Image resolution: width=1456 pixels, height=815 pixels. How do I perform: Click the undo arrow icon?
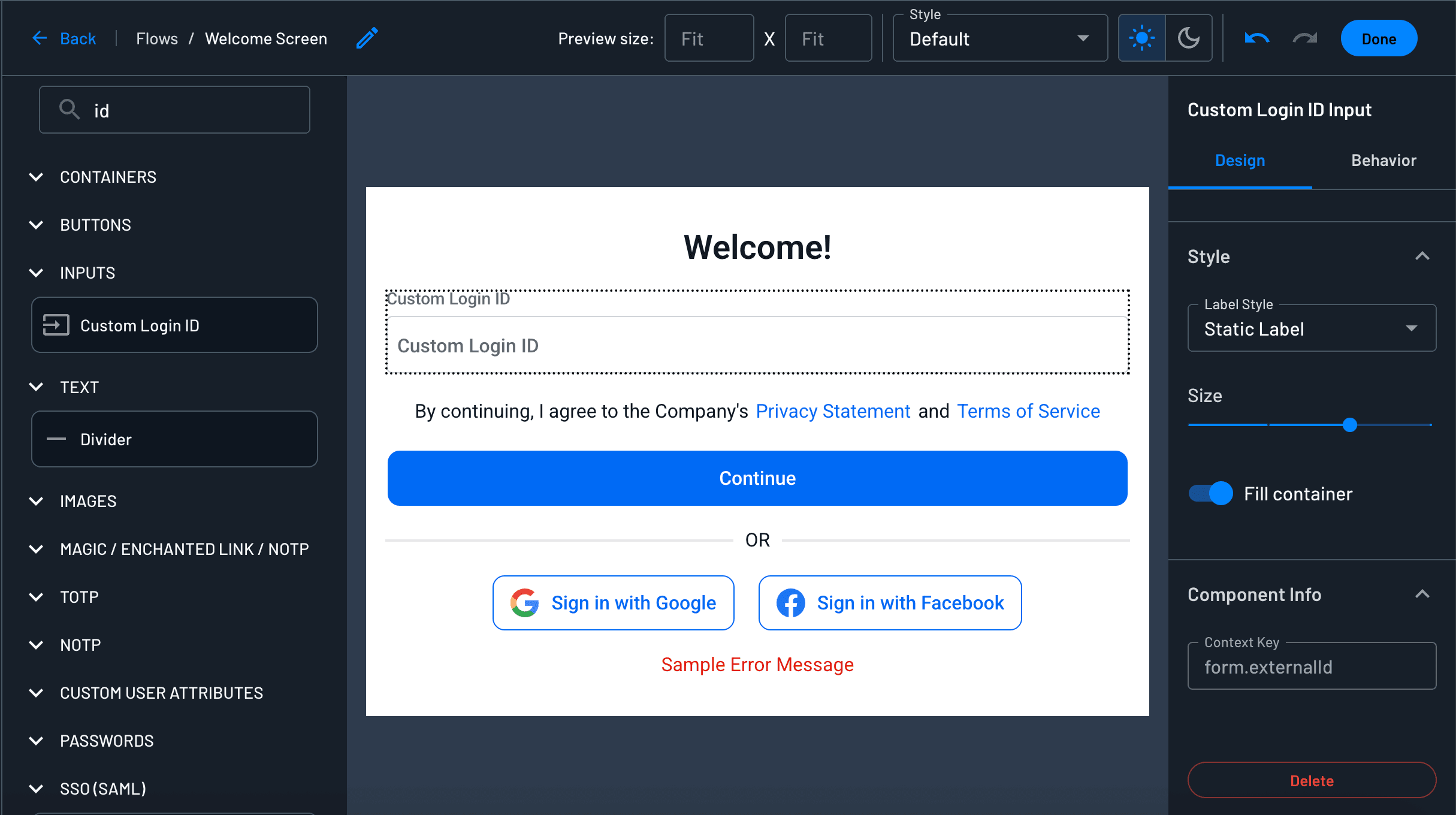coord(1256,38)
